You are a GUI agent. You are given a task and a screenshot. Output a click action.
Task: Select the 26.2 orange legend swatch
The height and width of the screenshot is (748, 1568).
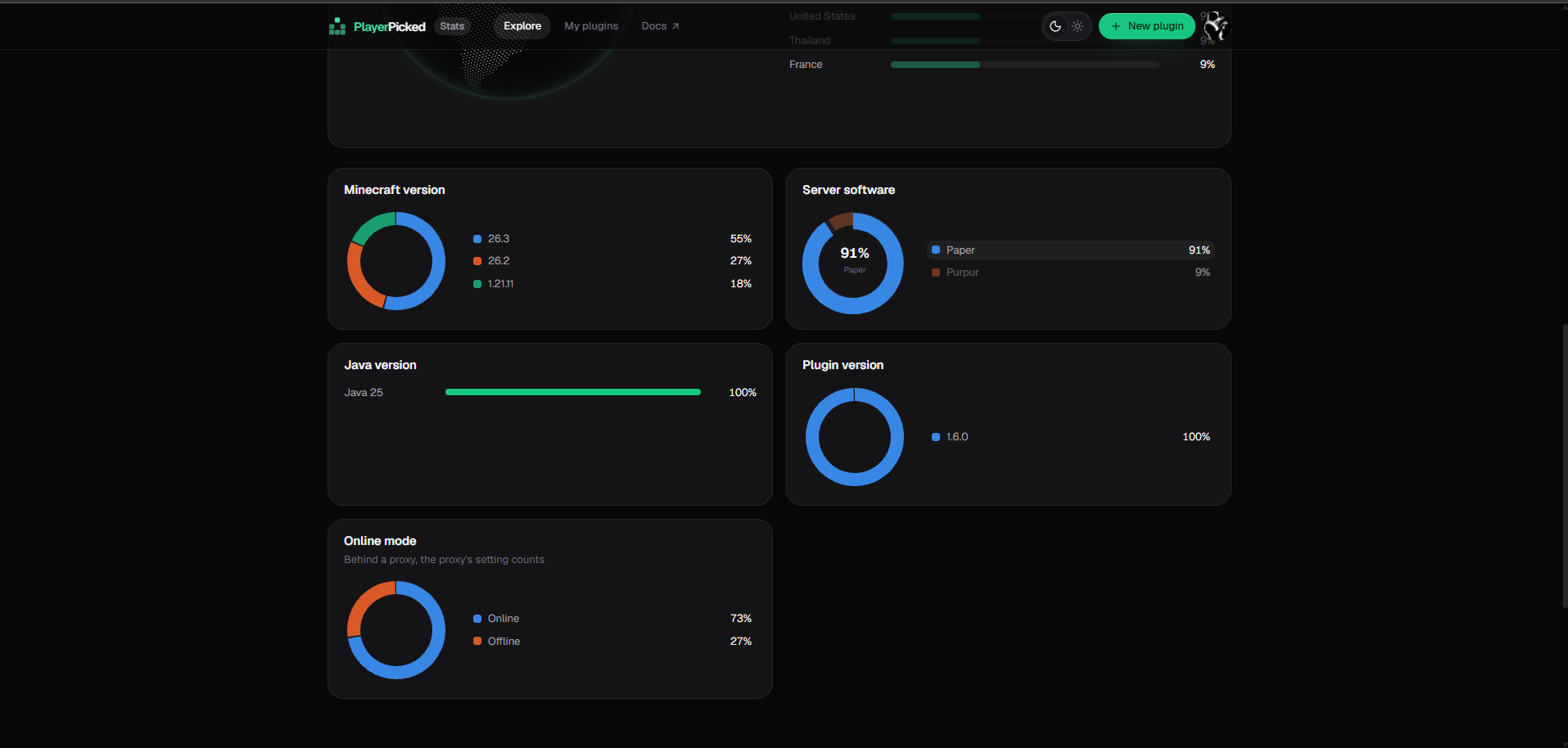(477, 261)
